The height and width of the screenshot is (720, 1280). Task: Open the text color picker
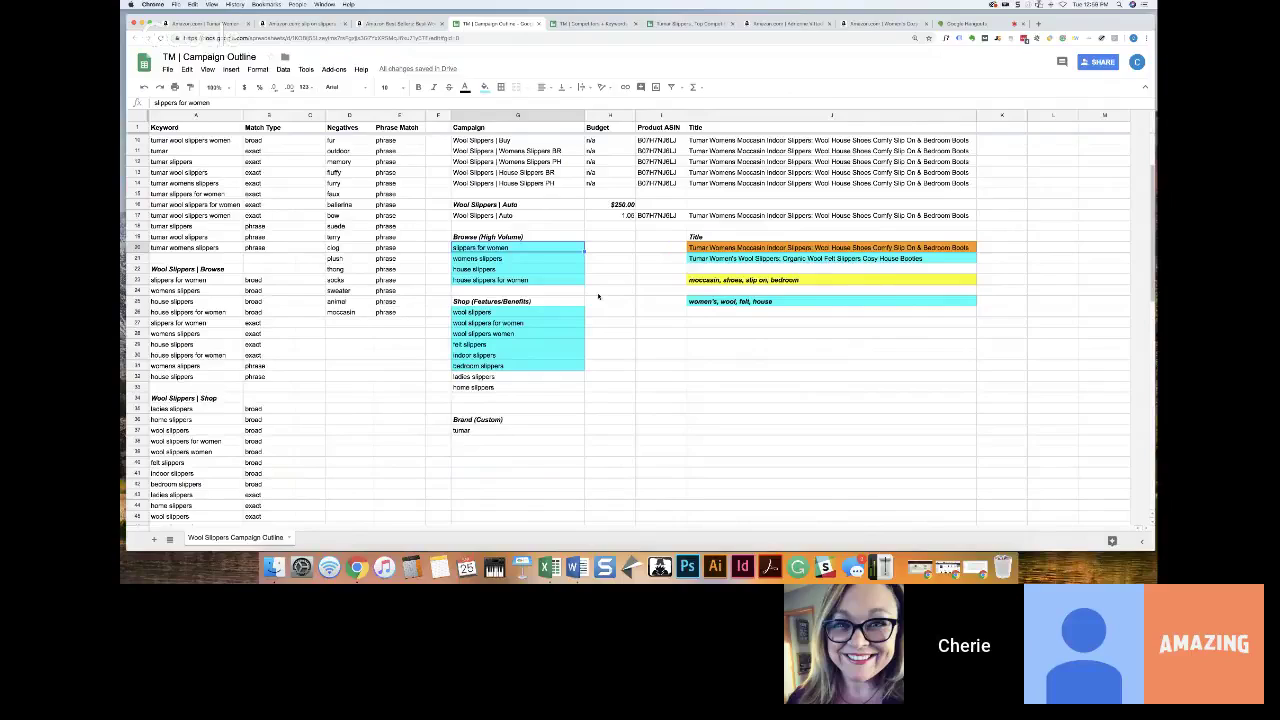tap(465, 87)
